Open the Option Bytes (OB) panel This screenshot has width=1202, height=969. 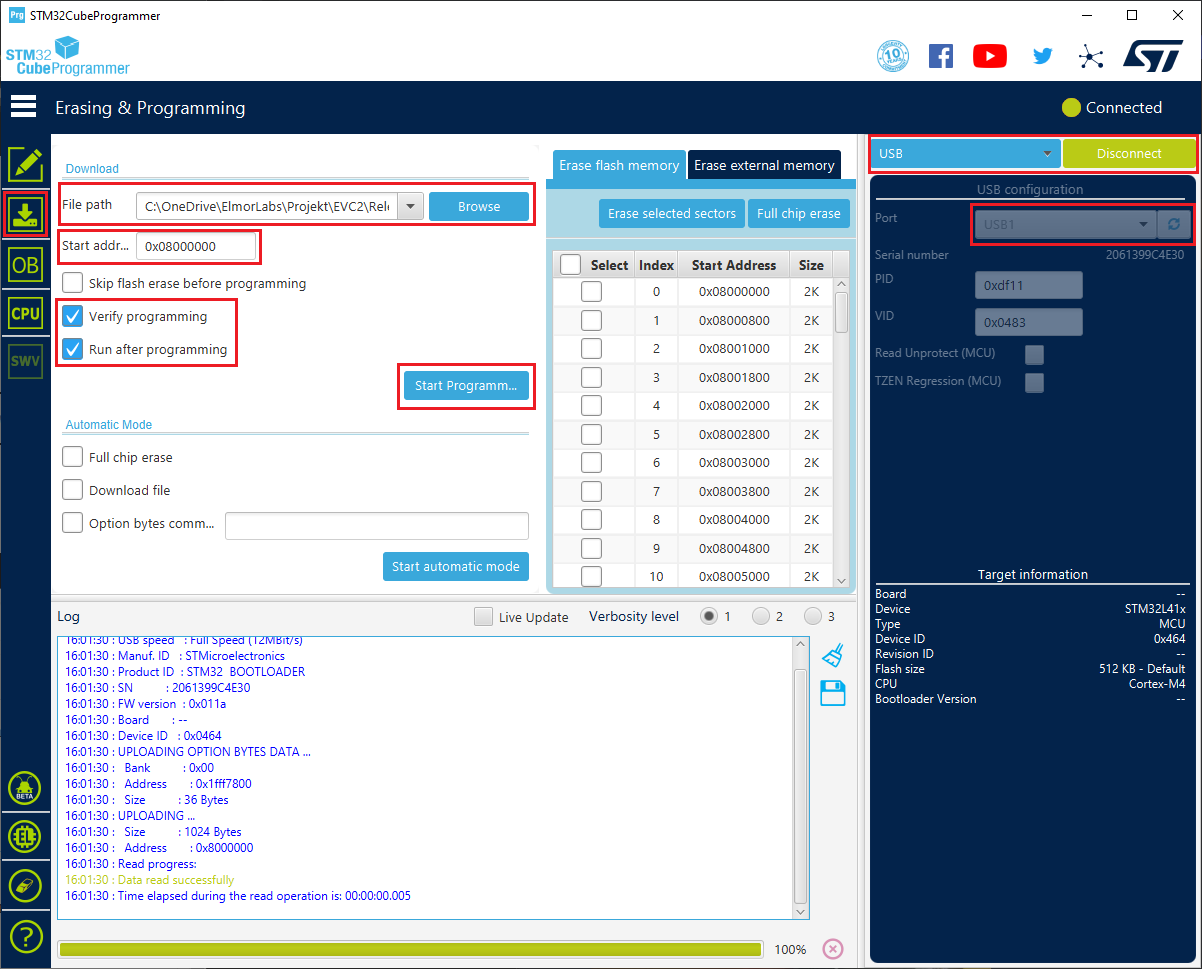tap(25, 265)
